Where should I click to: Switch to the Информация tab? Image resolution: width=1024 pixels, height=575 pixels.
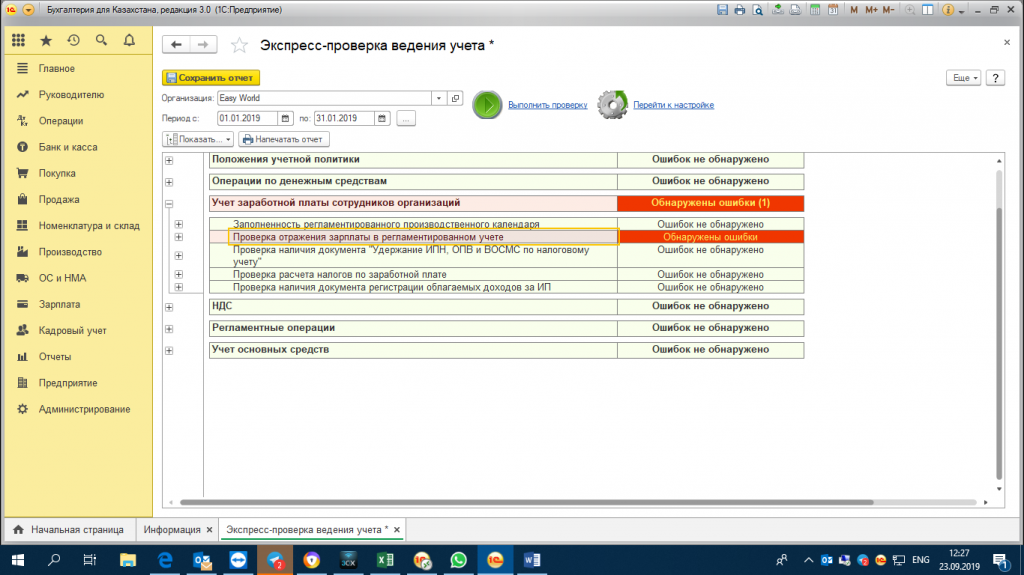pos(172,530)
